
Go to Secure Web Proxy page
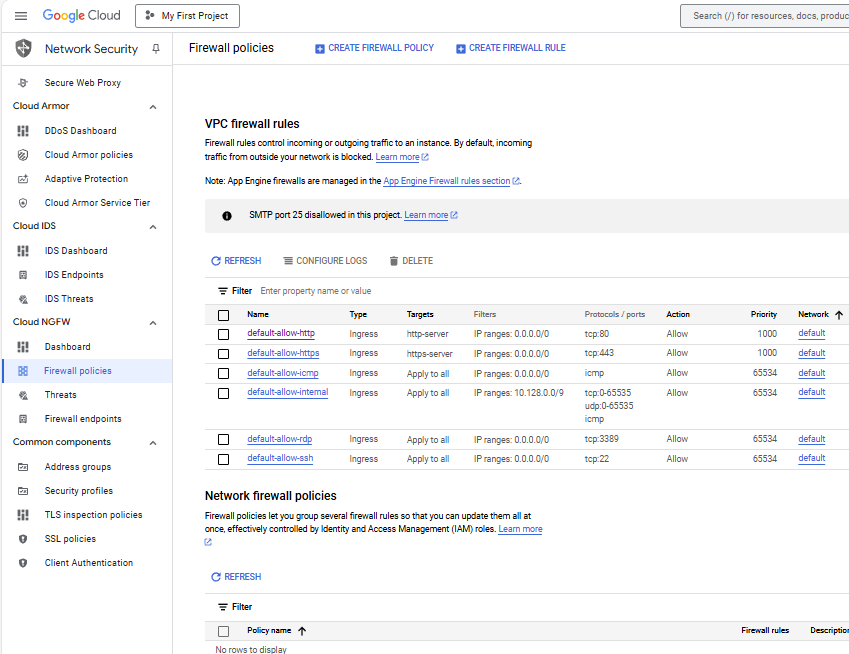pyautogui.click(x=82, y=83)
